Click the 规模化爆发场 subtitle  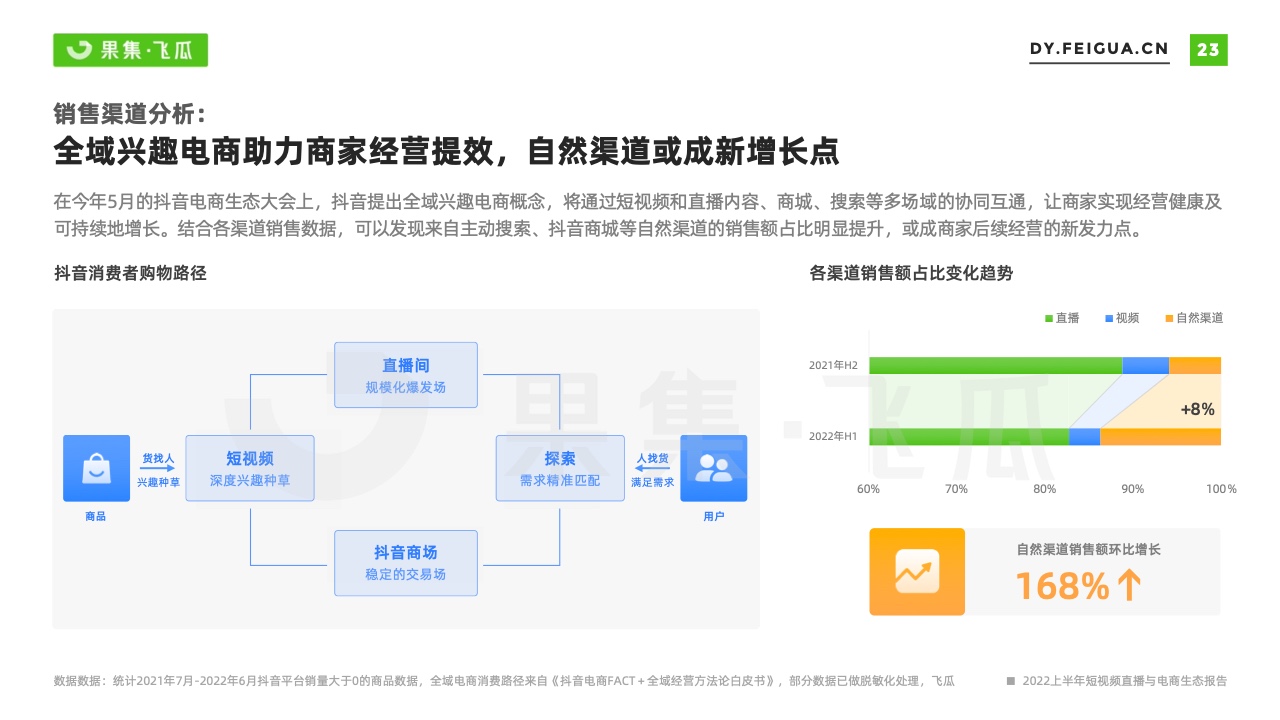tap(405, 387)
